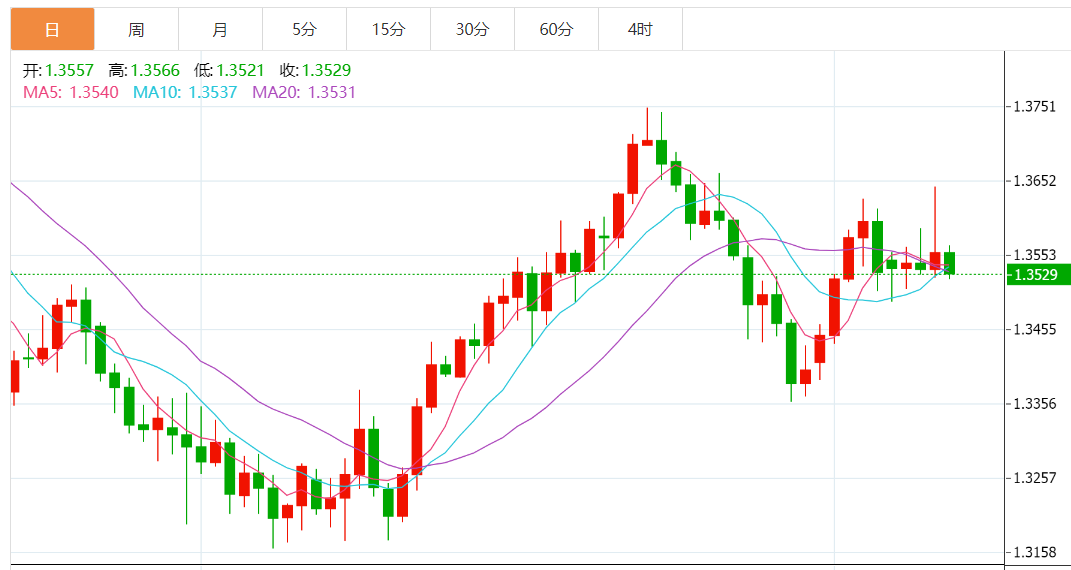1071x570 pixels.
Task: Click the 收 closing price value 1.3529
Action: point(326,71)
